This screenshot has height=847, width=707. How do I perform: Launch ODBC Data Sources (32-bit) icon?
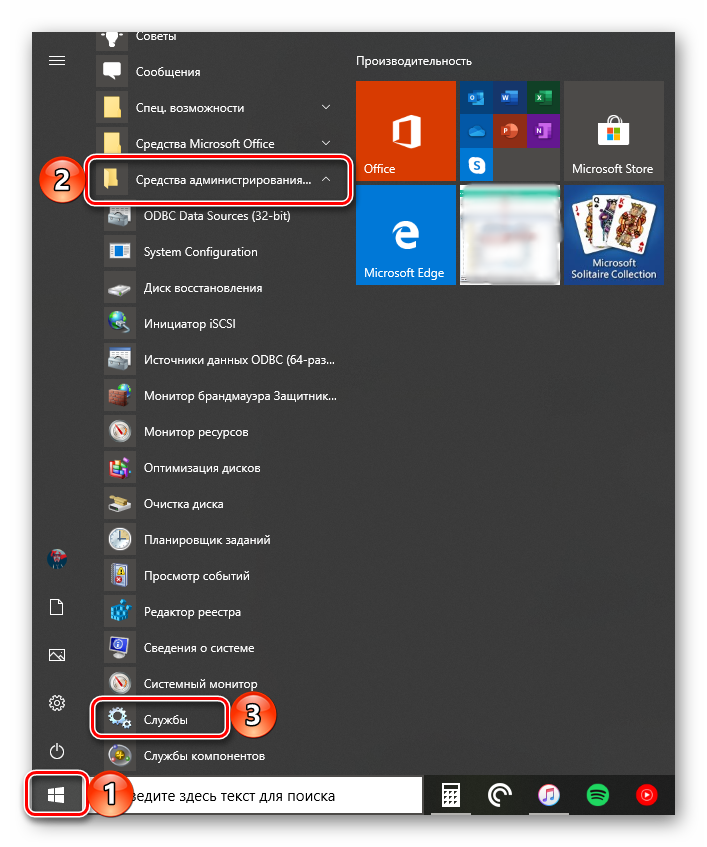[120, 216]
